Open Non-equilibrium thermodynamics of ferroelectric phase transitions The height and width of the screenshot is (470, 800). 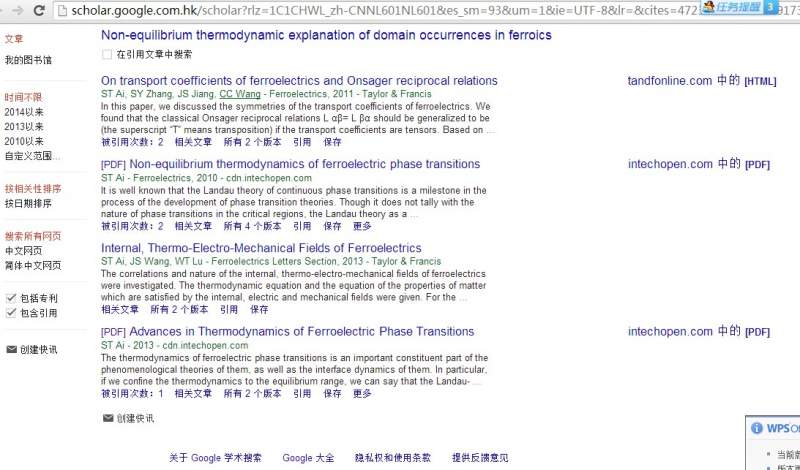pos(305,164)
